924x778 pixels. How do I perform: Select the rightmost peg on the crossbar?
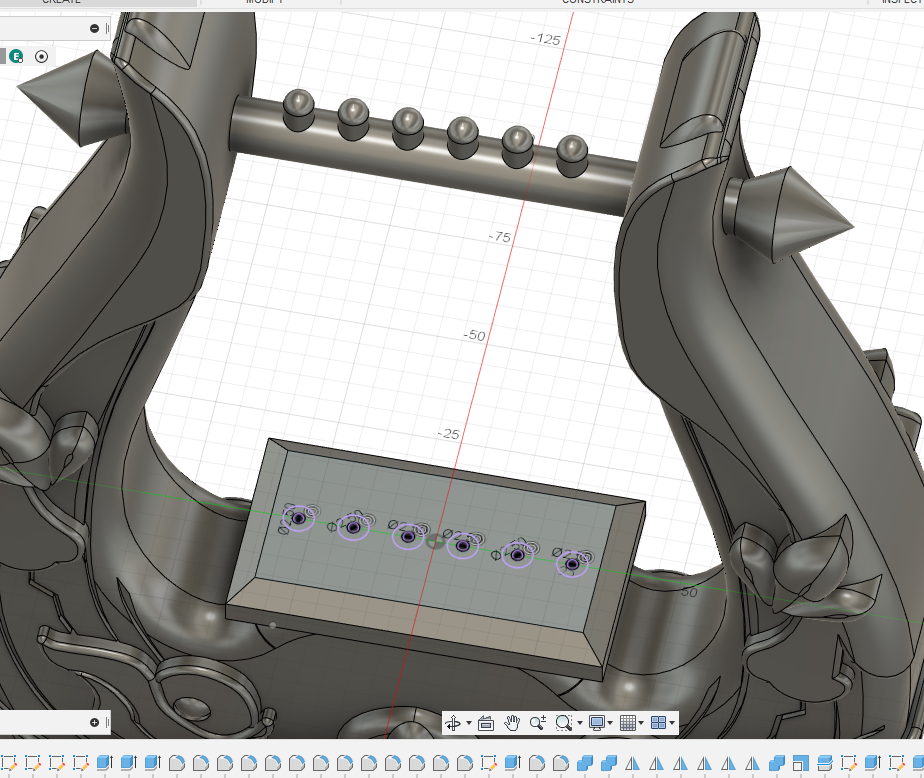click(x=572, y=156)
